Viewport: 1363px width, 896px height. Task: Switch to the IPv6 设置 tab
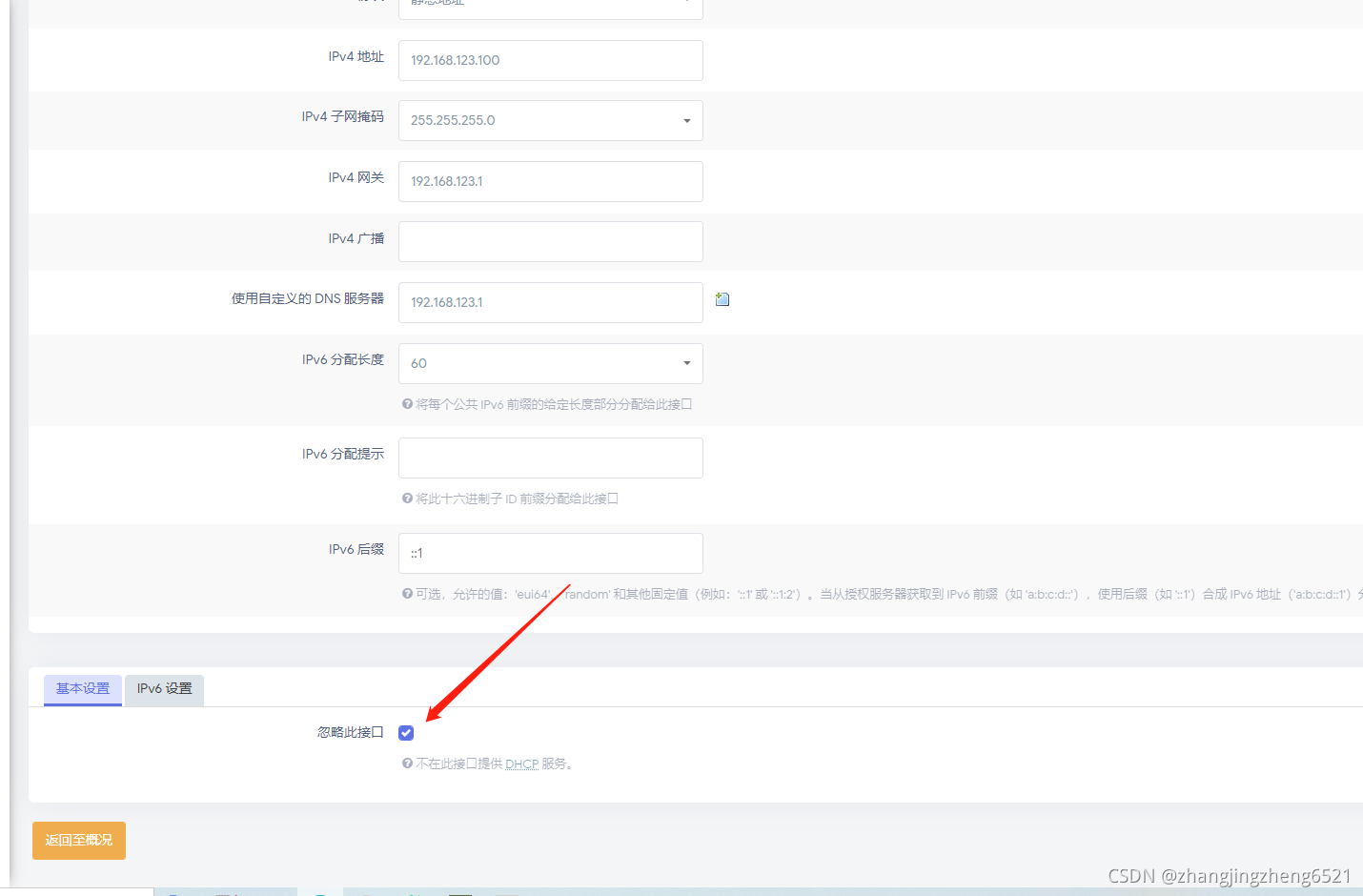164,689
